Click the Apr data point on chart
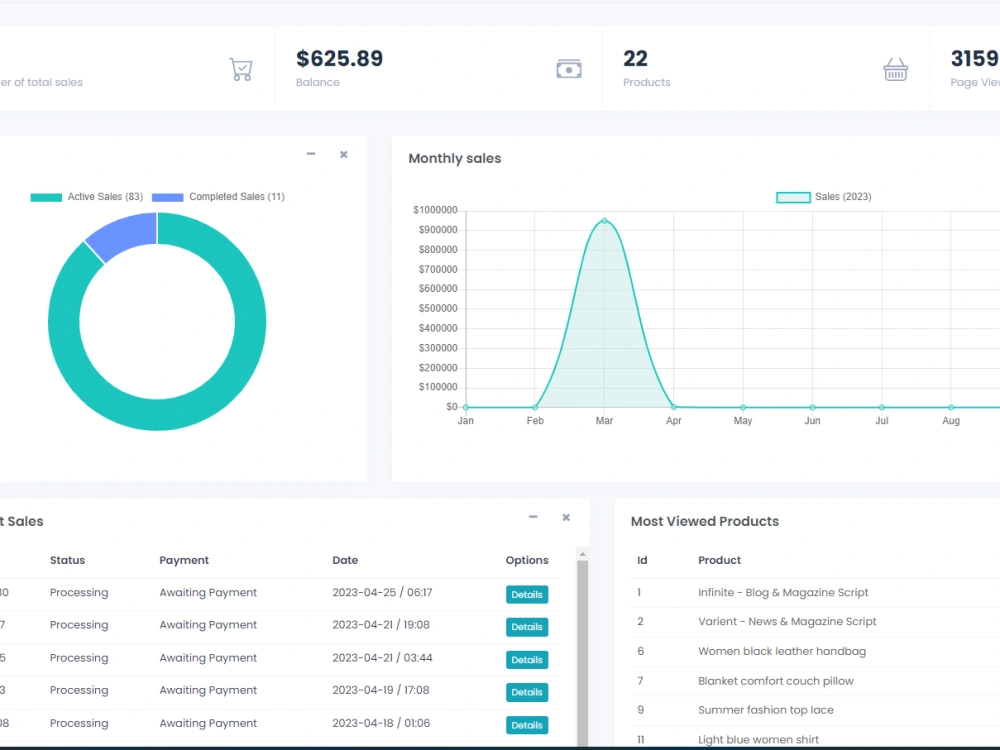1000x750 pixels. click(673, 406)
